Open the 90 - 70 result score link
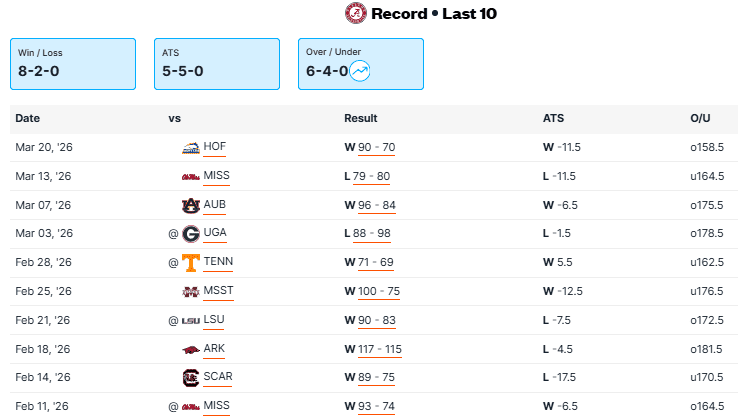This screenshot has height=418, width=738. 376,148
